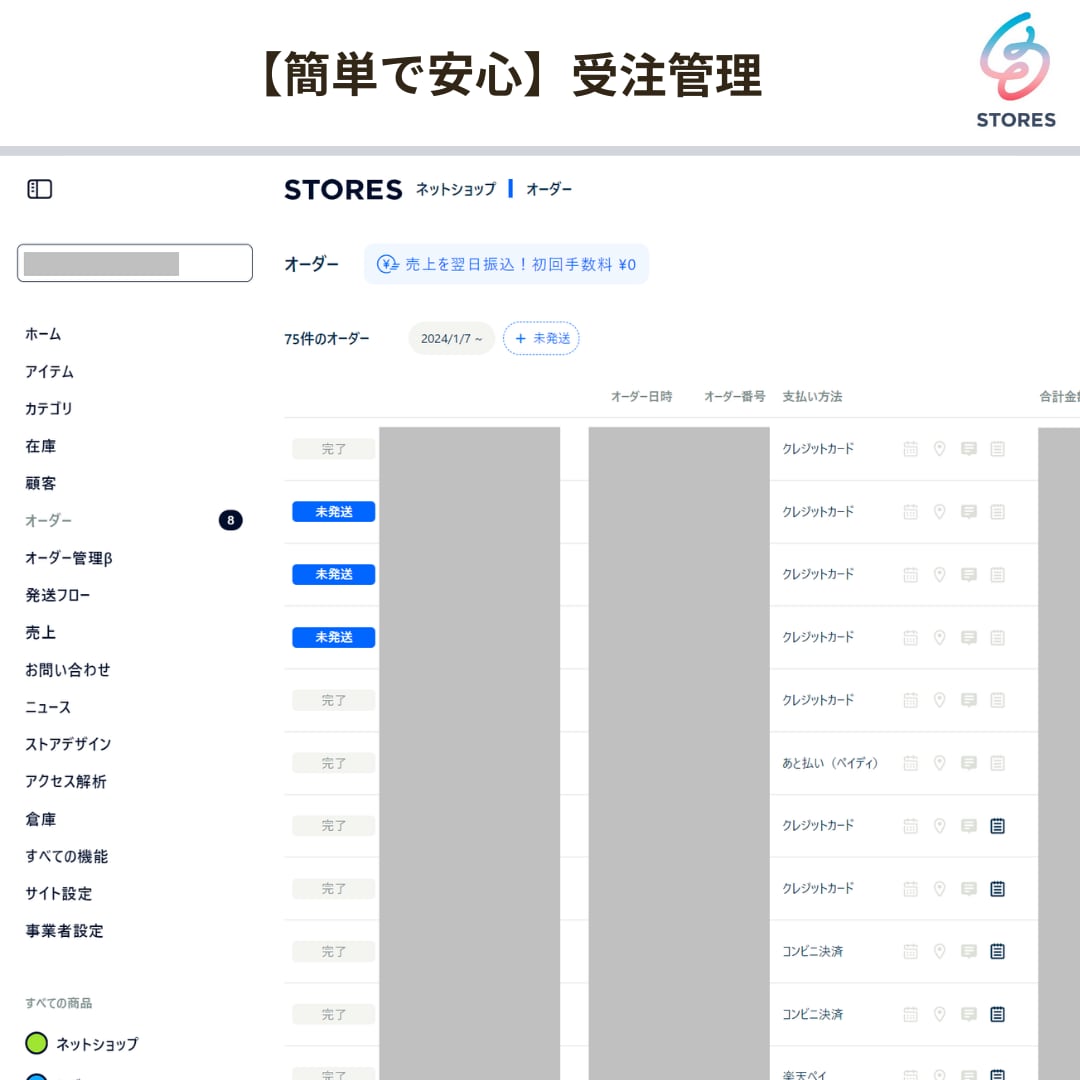The width and height of the screenshot is (1080, 1080).
Task: Click location pin icon in second コンビニ決済 row
Action: click(x=939, y=1014)
